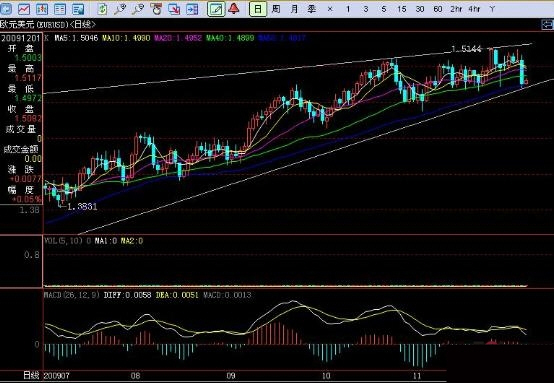Click the yellow MA10 indicator label
Screen dimensions: 554x383
pos(126,38)
